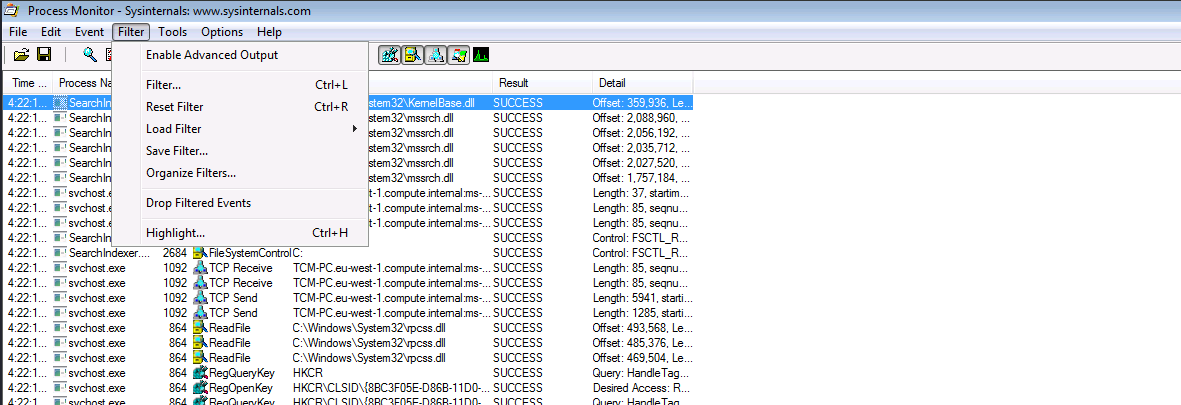Open the Tools menu
Screen dimensions: 1181x405
pyautogui.click(x=172, y=32)
